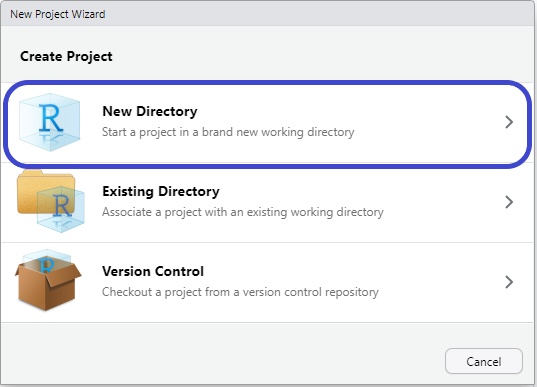Click the Existing Directory folder-and-cube icon
Viewport: 537px width, 387px height.
pos(51,201)
